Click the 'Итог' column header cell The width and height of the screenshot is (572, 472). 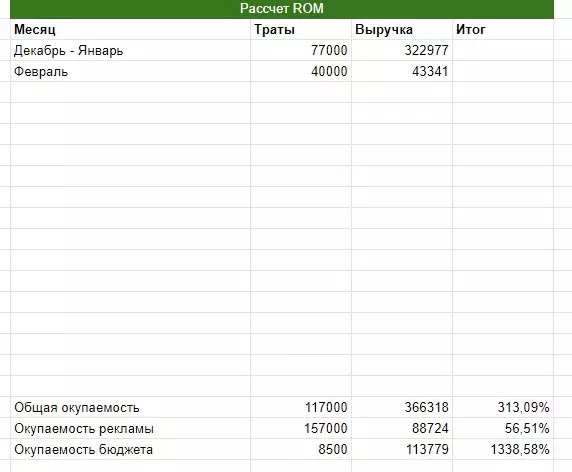click(x=503, y=29)
